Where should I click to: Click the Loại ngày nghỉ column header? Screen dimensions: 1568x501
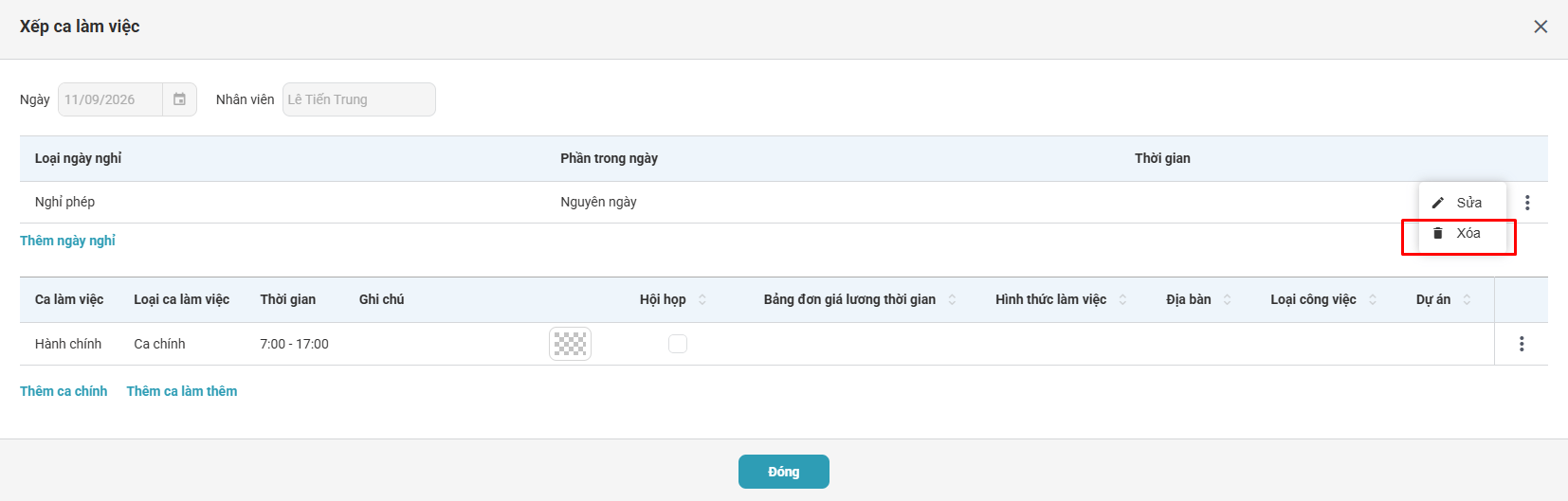point(79,158)
